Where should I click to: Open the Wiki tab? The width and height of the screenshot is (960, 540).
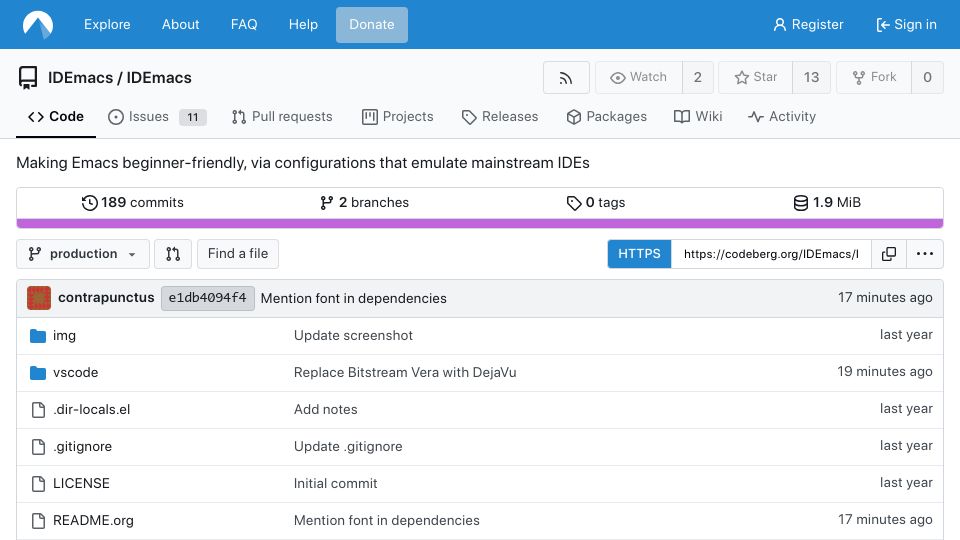(x=697, y=117)
